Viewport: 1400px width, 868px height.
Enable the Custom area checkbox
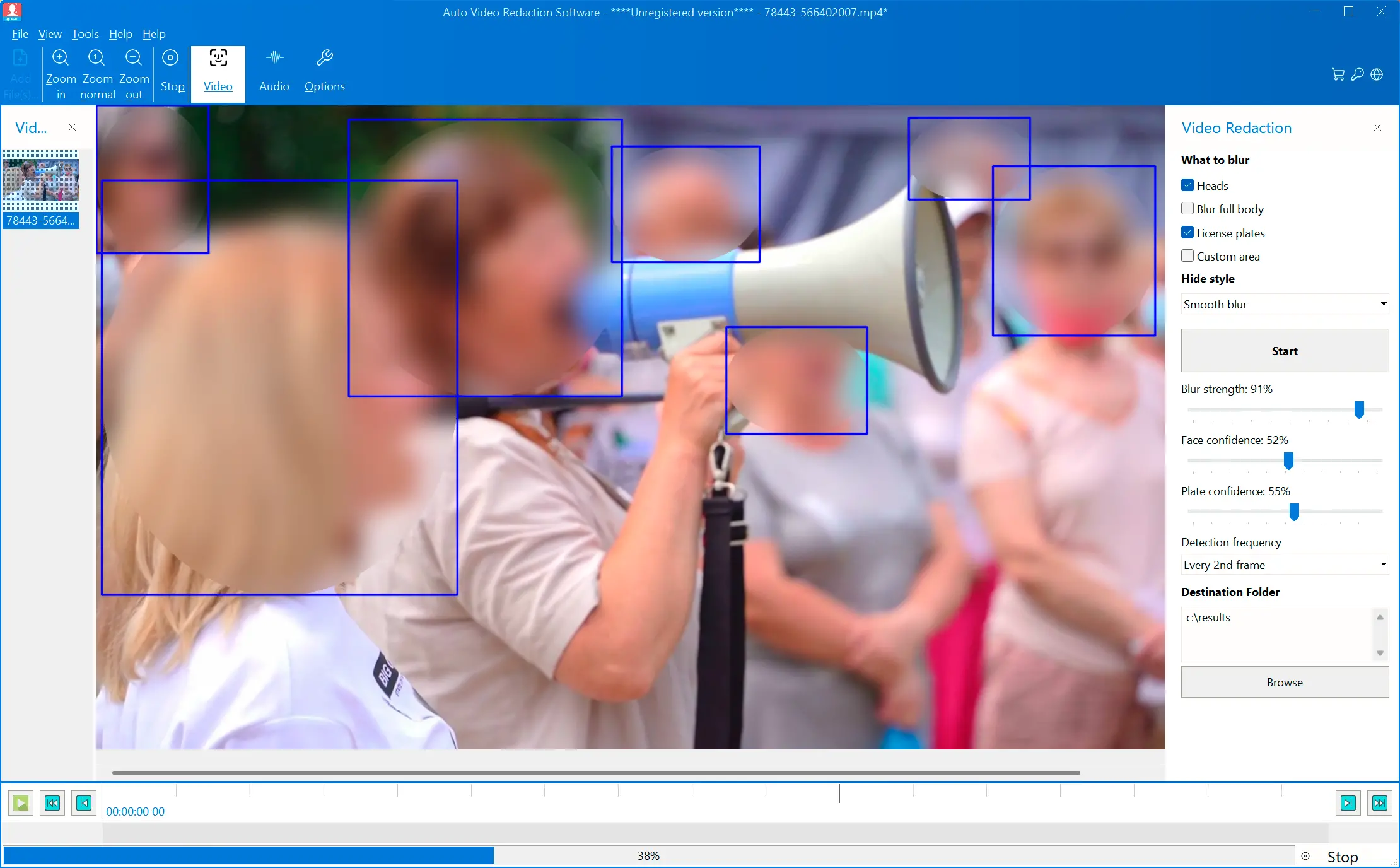[x=1187, y=256]
